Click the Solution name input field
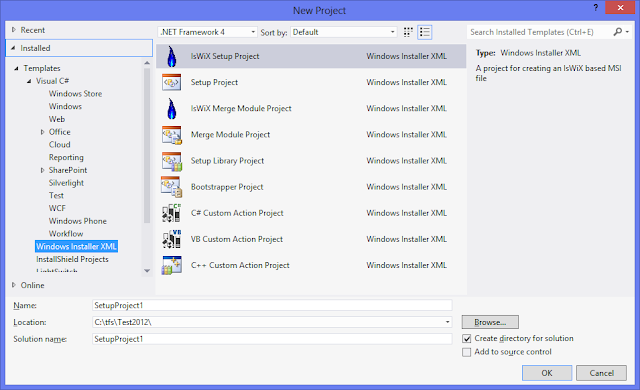The height and width of the screenshot is (390, 640). (x=272, y=339)
